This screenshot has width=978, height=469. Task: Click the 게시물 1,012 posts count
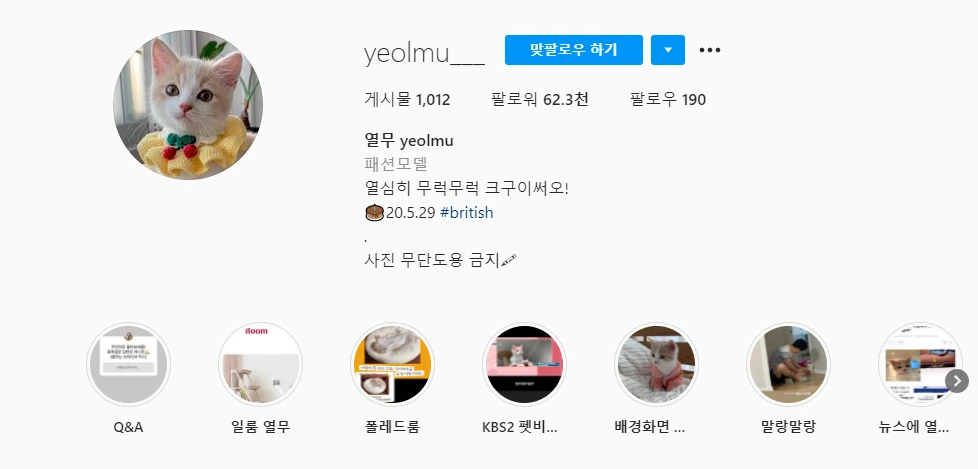click(x=407, y=99)
